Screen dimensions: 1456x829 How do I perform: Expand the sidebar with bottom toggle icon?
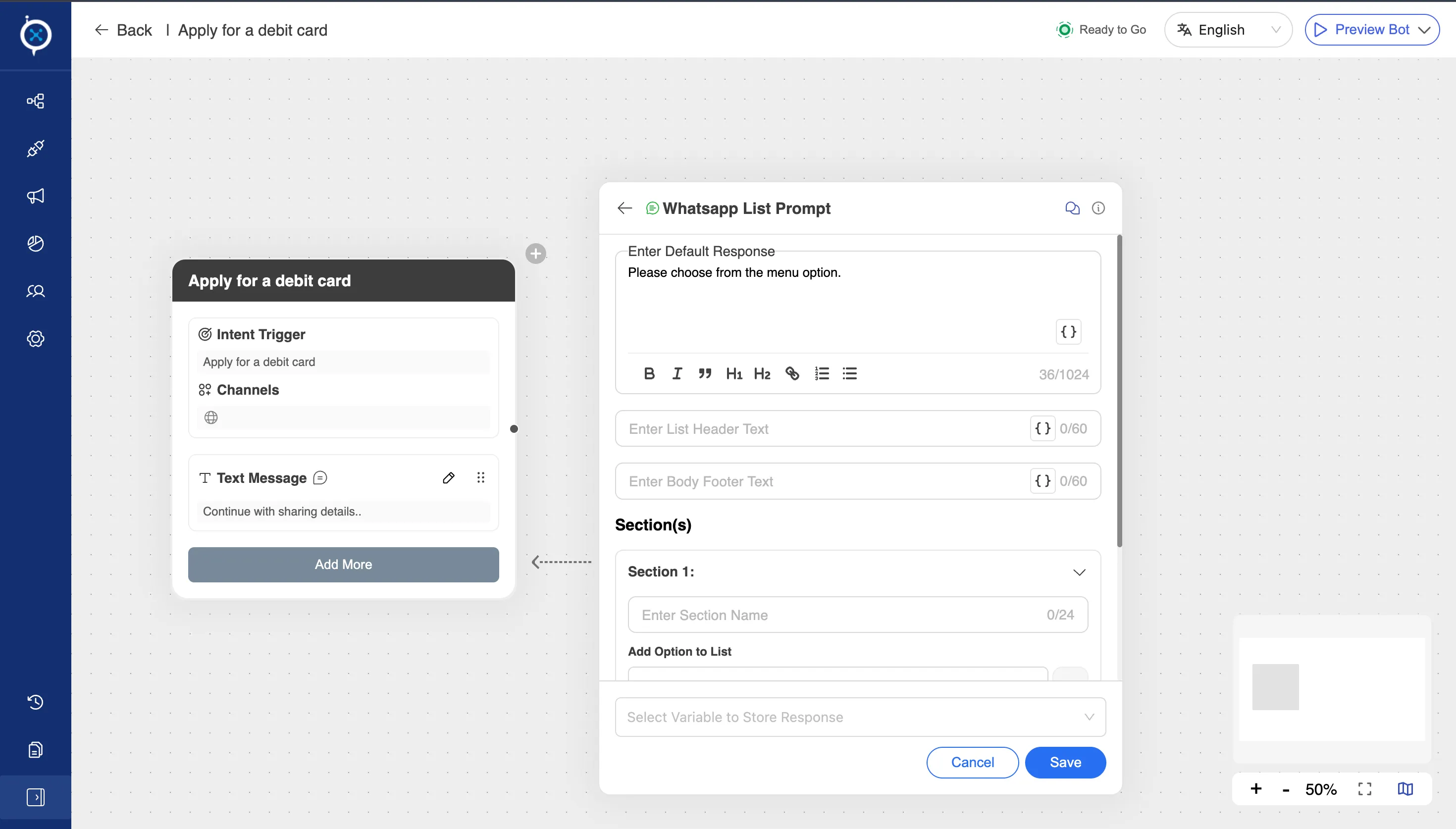[35, 797]
